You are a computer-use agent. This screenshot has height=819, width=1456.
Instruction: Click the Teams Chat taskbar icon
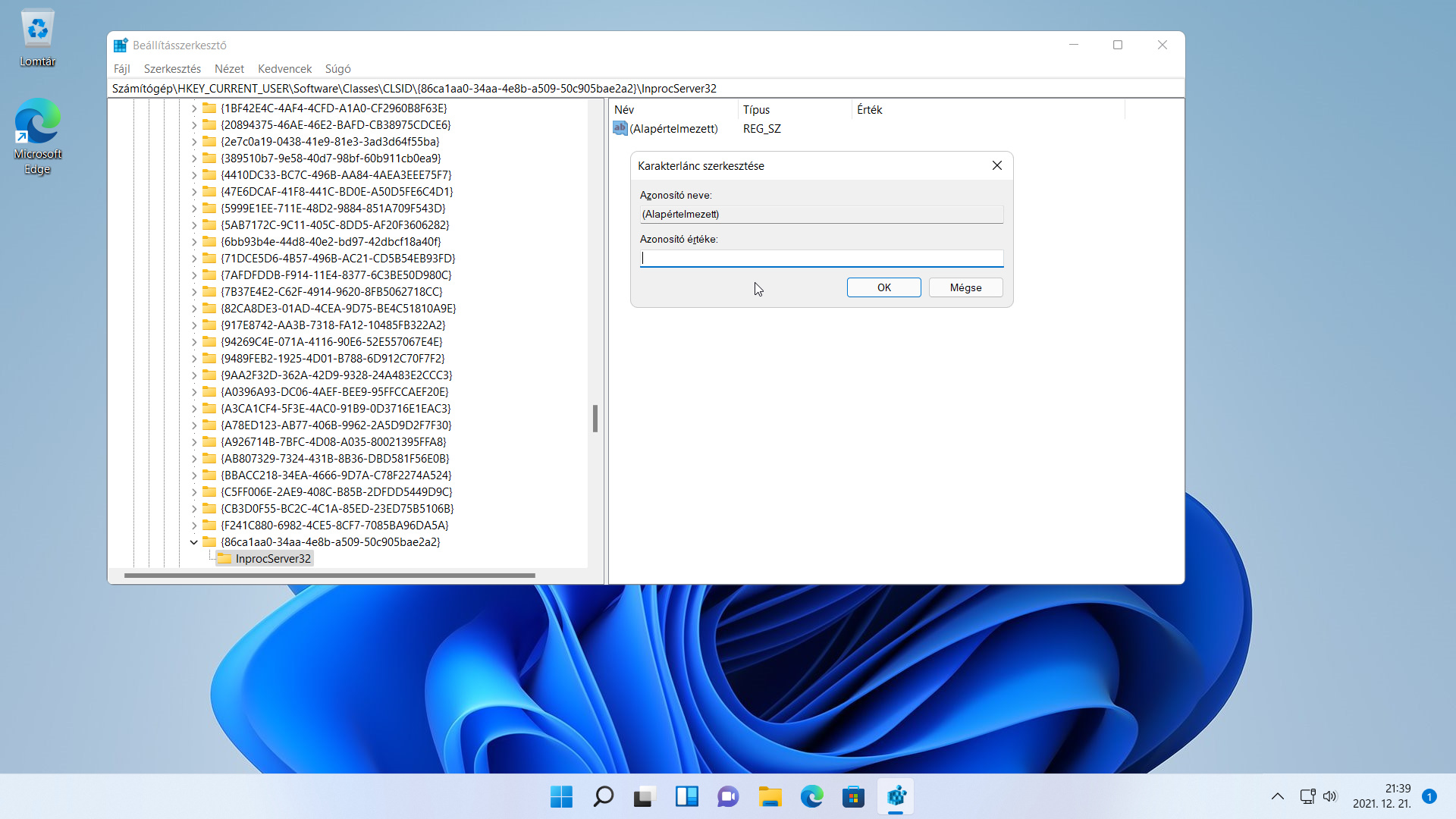(x=728, y=797)
